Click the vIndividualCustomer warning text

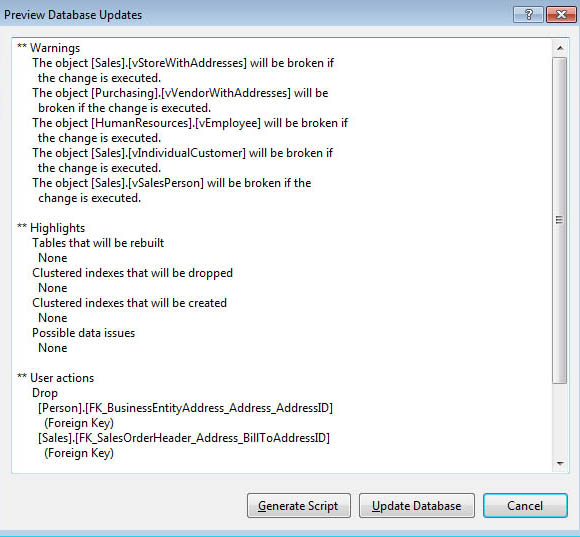point(182,160)
